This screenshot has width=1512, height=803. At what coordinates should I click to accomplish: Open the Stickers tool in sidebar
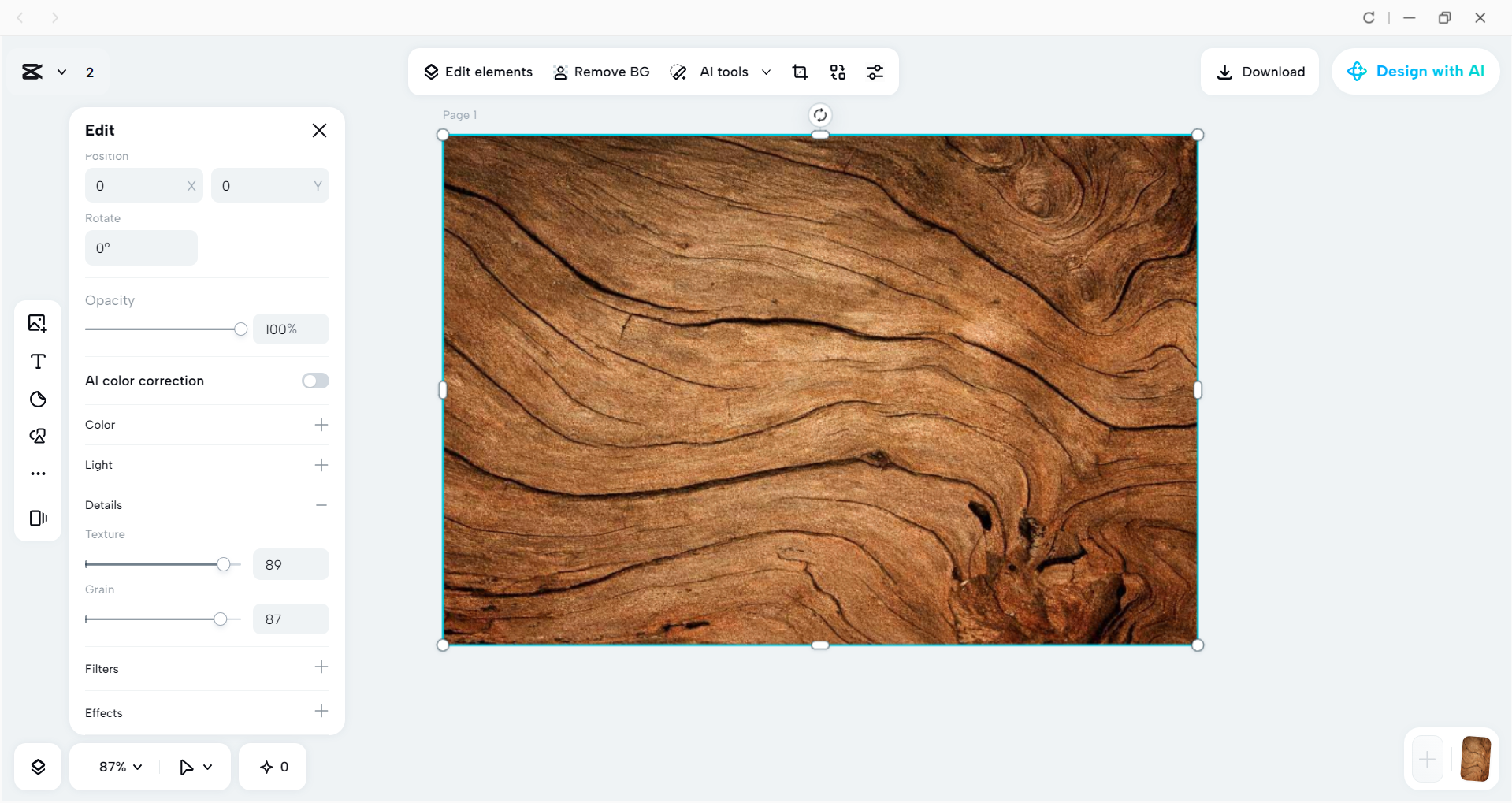click(38, 400)
